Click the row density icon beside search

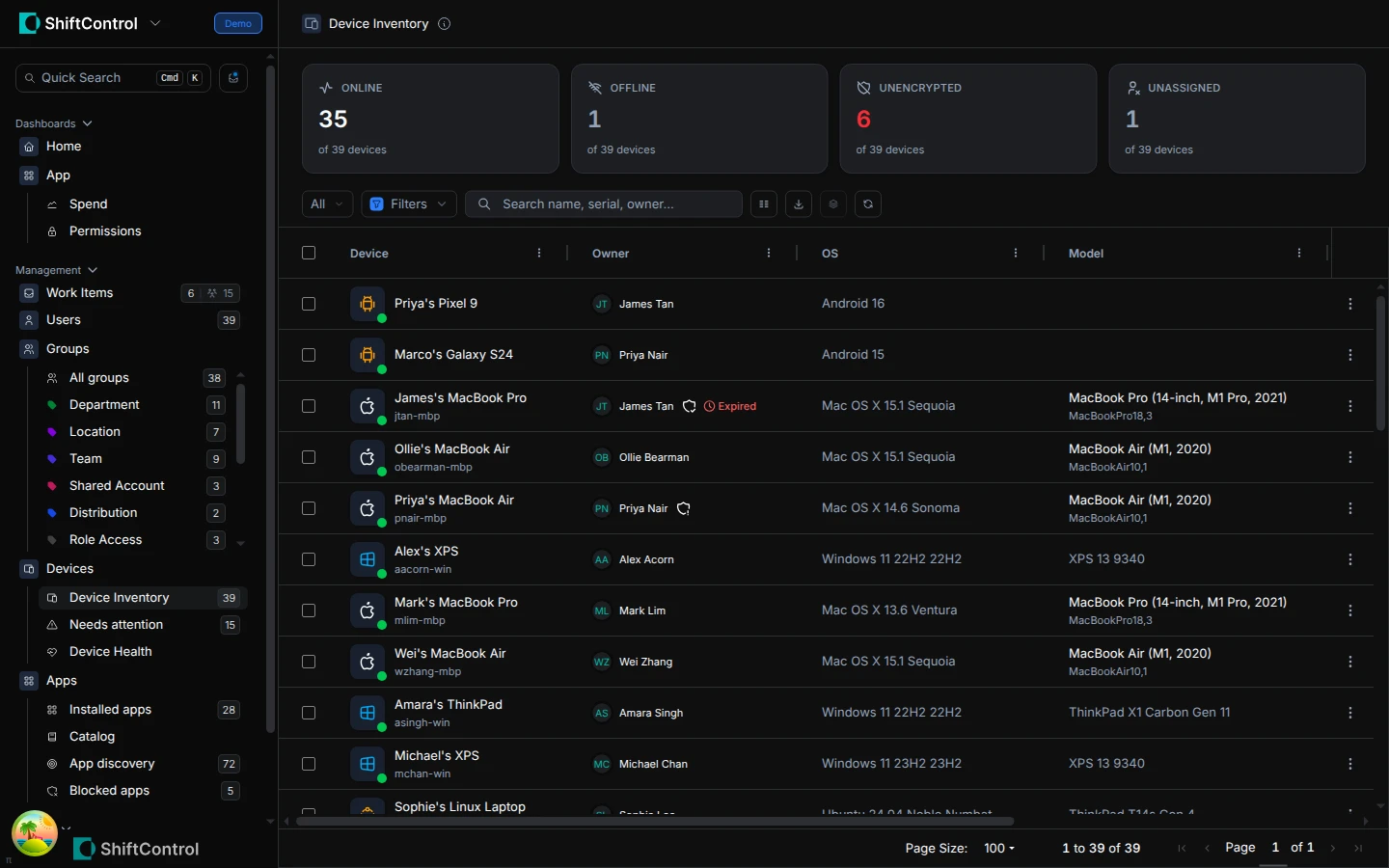click(764, 204)
